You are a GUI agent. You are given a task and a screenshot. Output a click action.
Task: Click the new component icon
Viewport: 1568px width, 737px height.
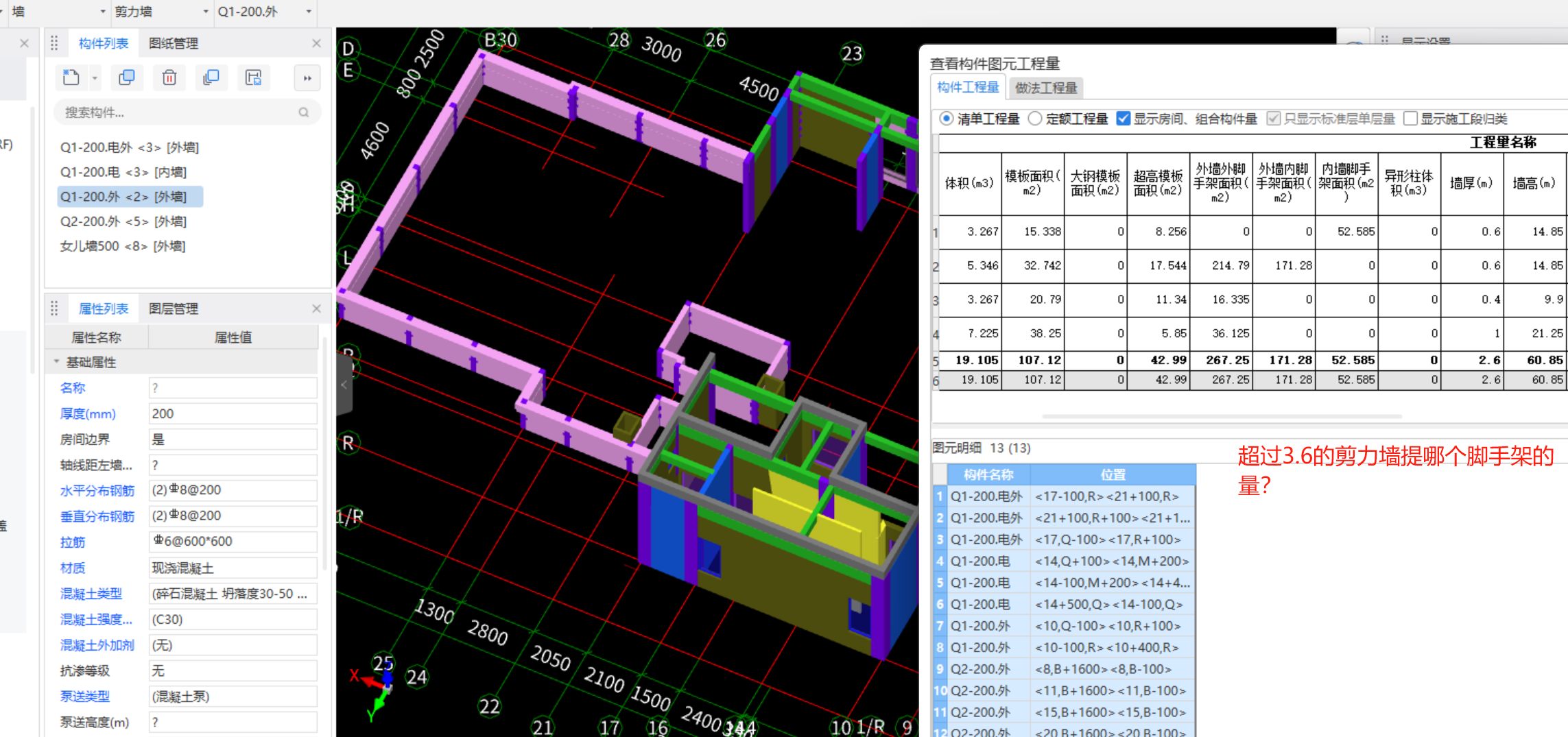(71, 77)
